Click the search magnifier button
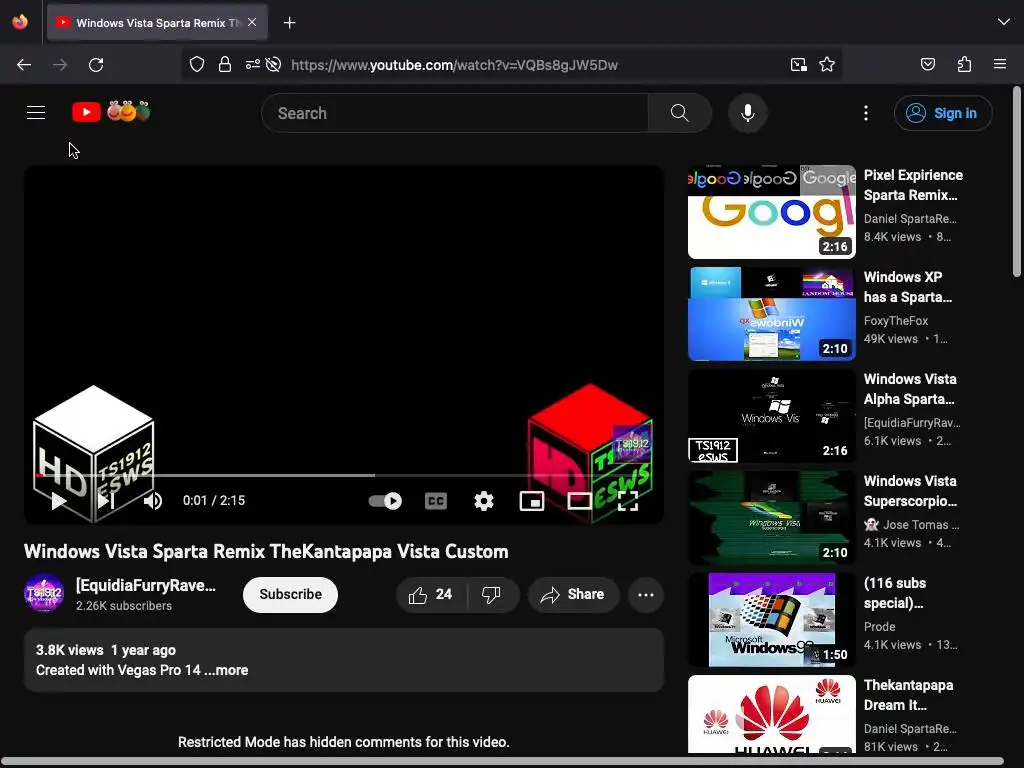1024x768 pixels. click(x=679, y=113)
